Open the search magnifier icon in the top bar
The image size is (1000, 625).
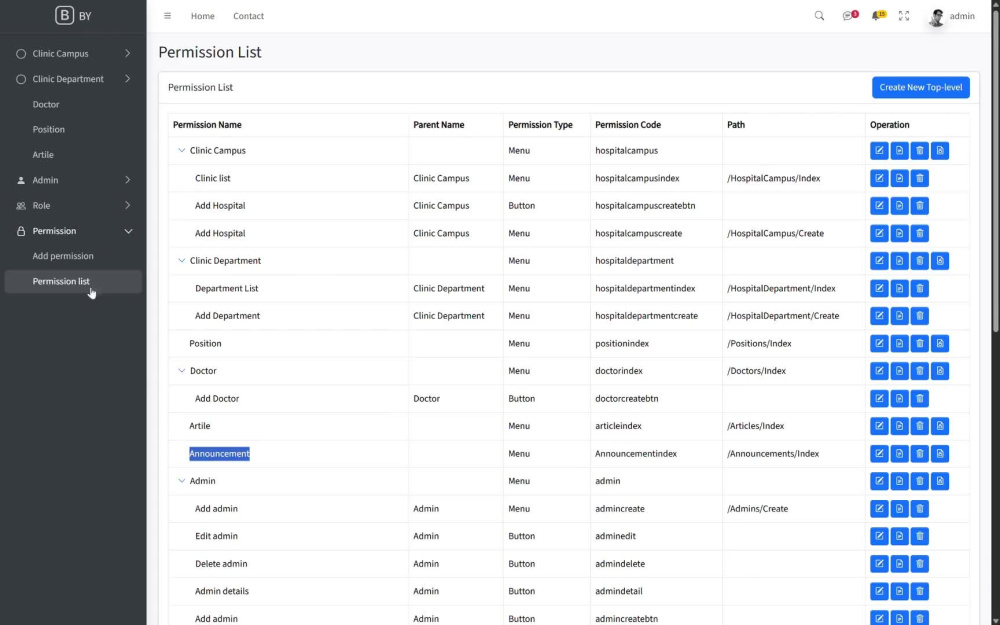[819, 16]
